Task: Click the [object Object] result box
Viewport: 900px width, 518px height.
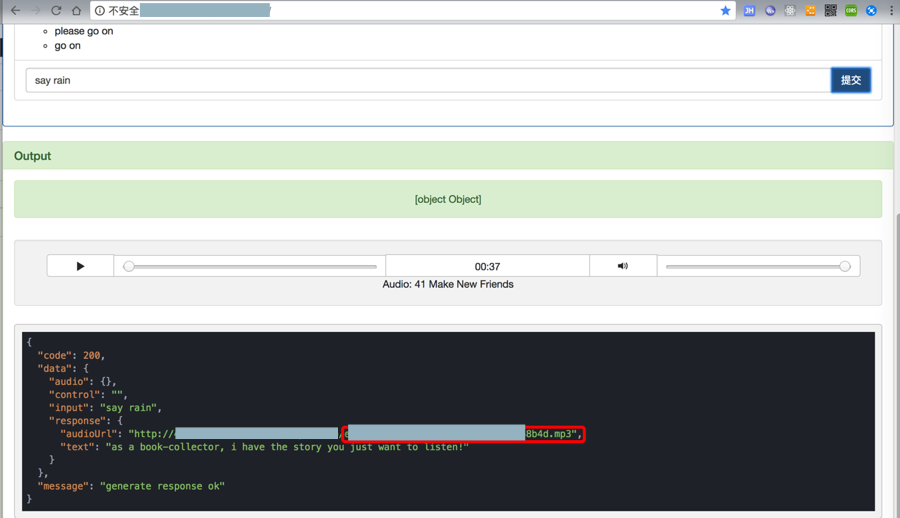Action: point(448,199)
